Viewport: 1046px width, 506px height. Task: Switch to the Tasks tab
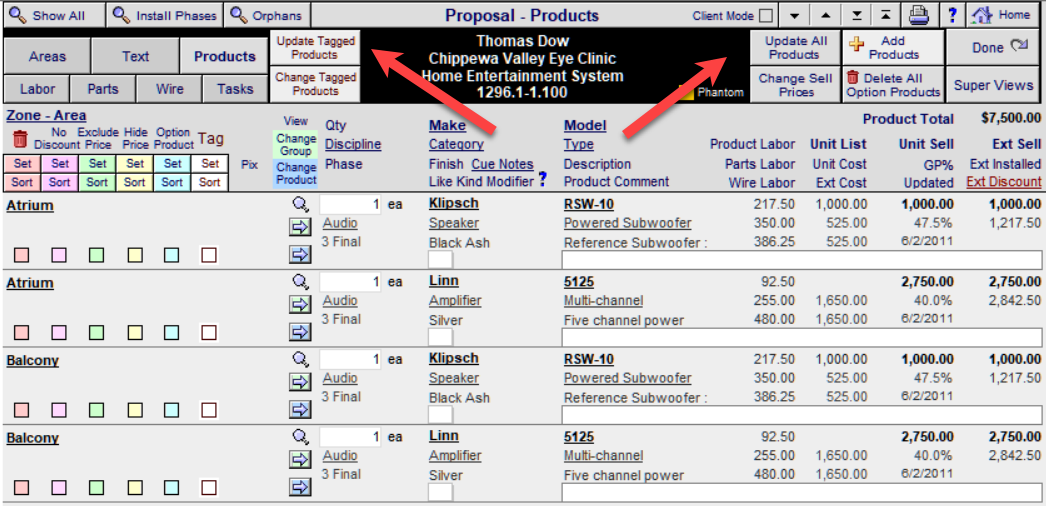pos(235,89)
